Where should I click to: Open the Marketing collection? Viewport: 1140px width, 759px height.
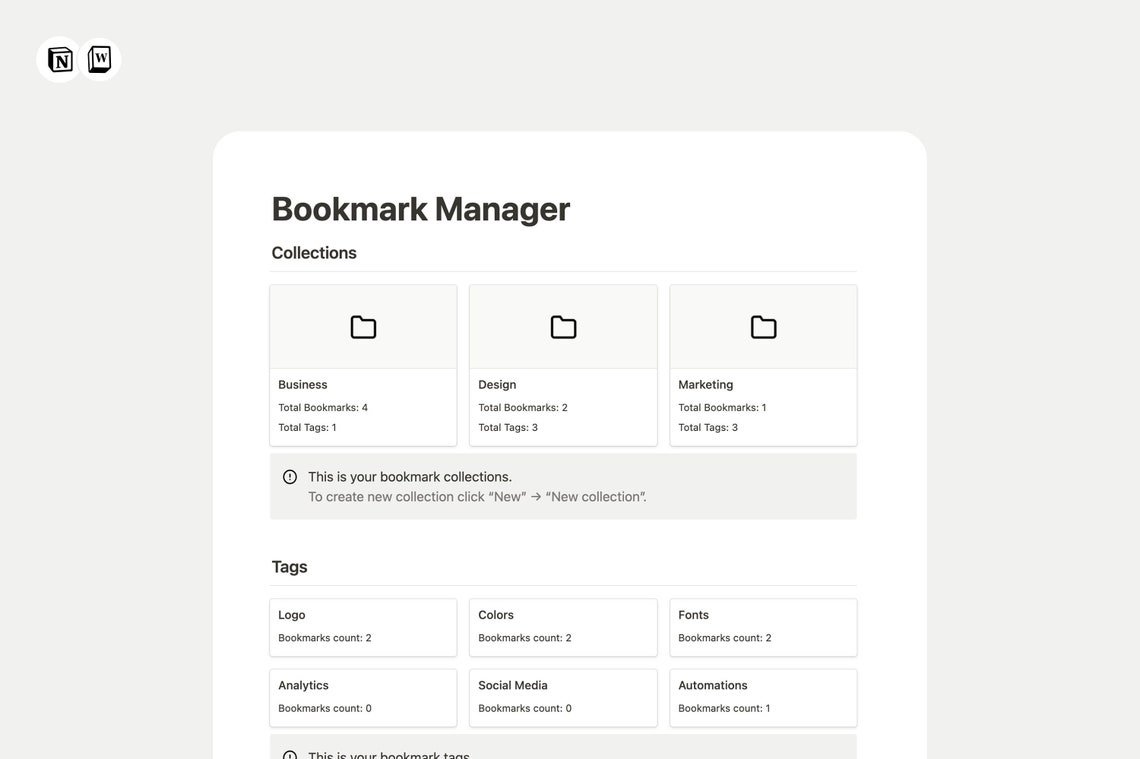coord(762,364)
